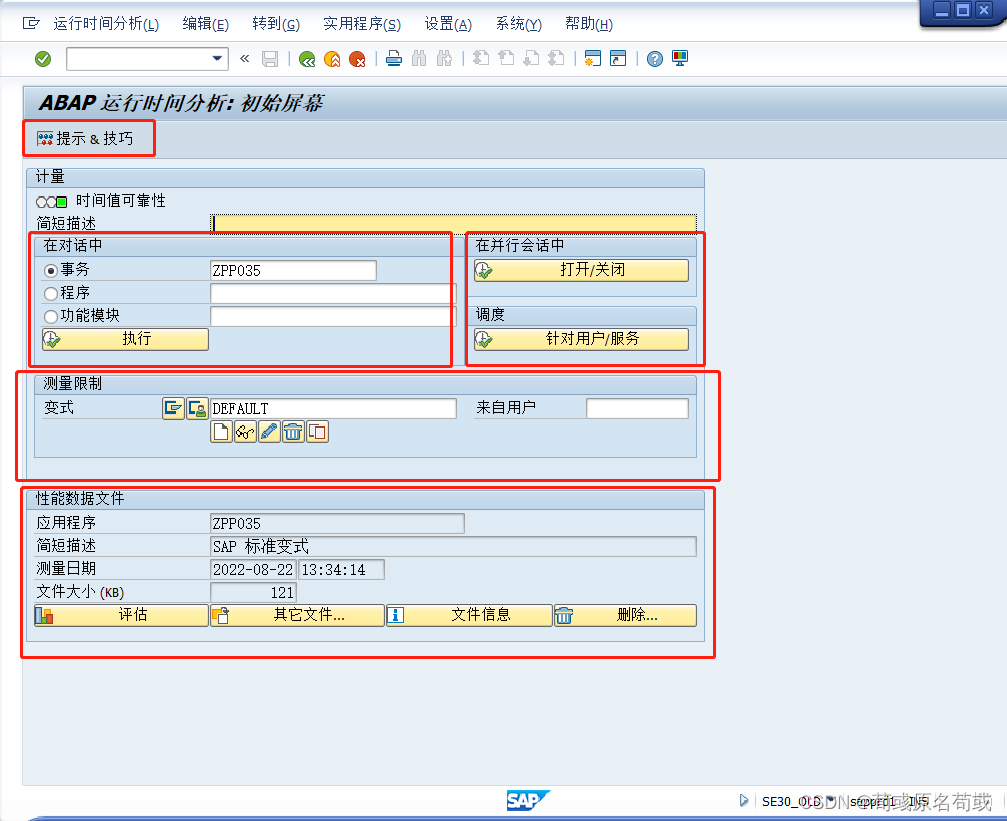The height and width of the screenshot is (821, 1007).
Task: Click the 执行 button
Action: point(124,339)
